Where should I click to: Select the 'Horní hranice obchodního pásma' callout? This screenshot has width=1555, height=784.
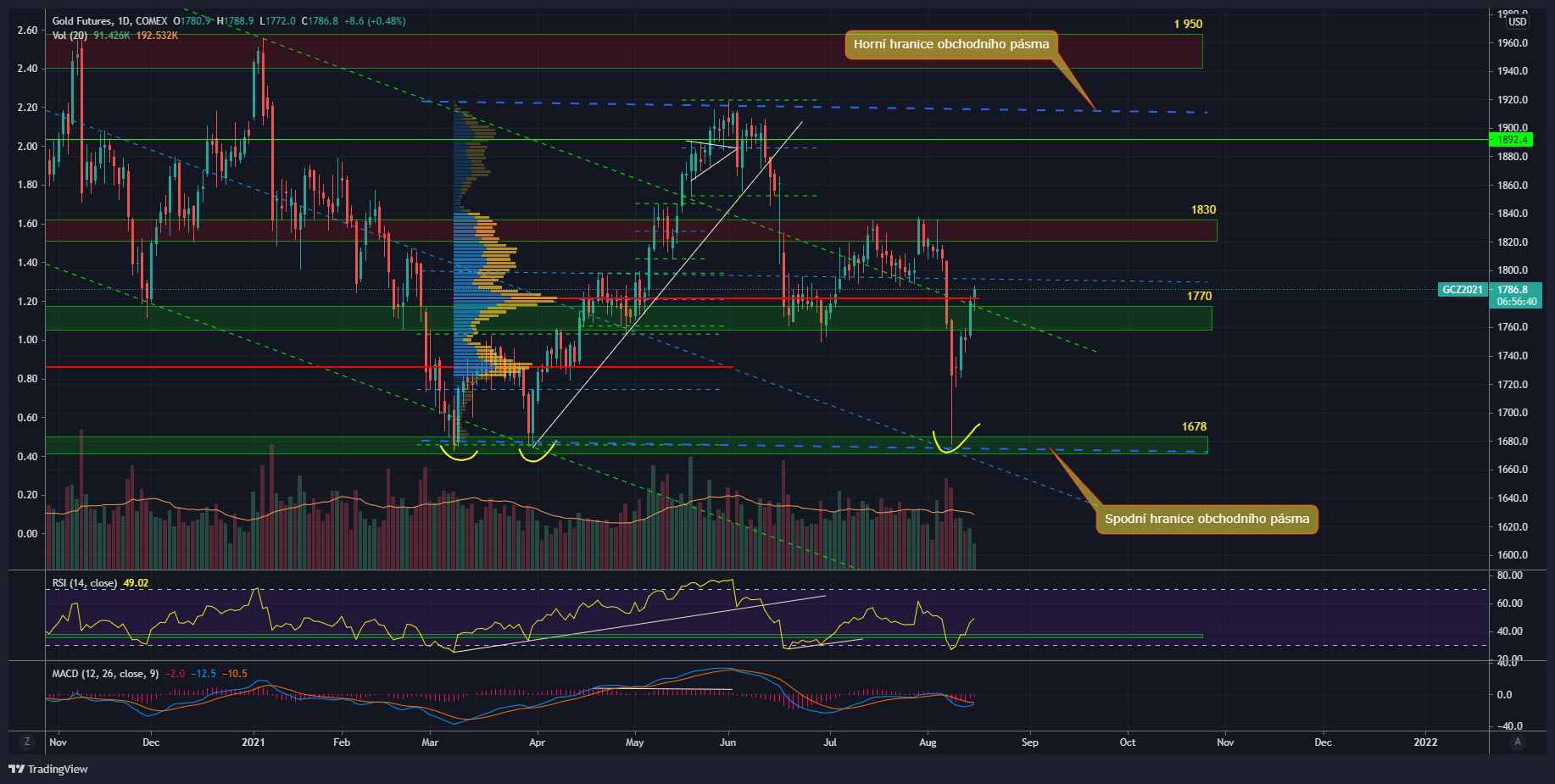[950, 44]
